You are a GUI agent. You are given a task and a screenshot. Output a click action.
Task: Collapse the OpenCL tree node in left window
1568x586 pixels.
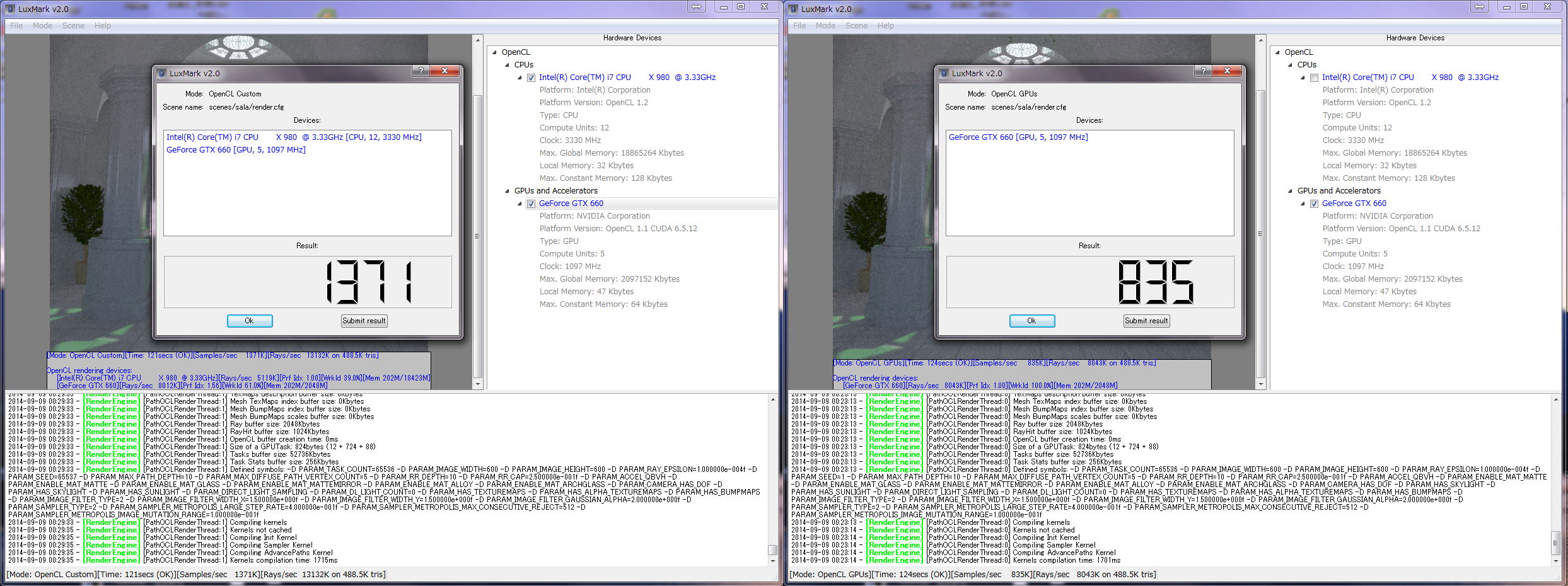(x=495, y=52)
